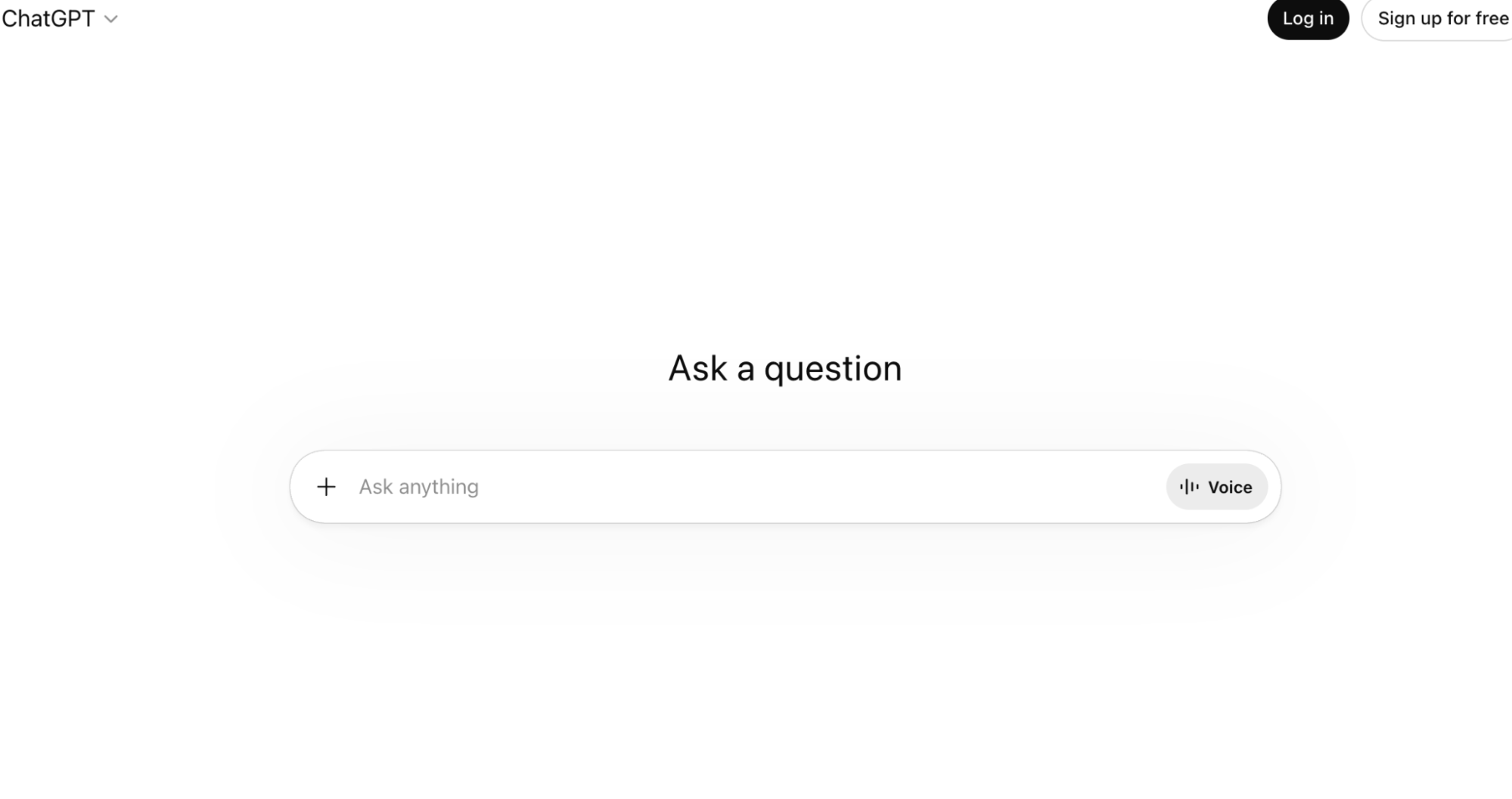Click the downward arrow beside ChatGPT
The image size is (1512, 799).
pyautogui.click(x=111, y=20)
